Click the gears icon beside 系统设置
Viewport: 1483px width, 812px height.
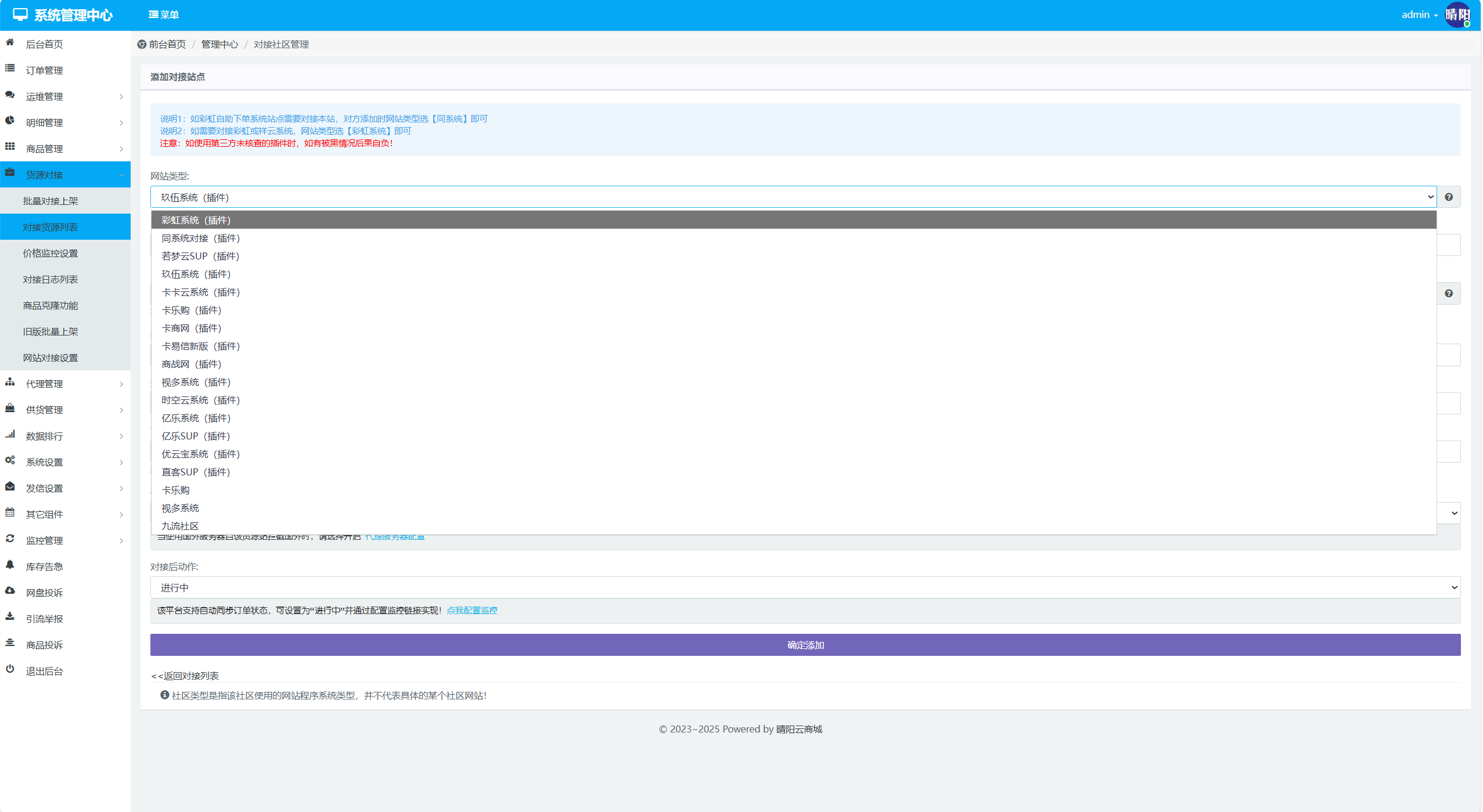coord(10,460)
